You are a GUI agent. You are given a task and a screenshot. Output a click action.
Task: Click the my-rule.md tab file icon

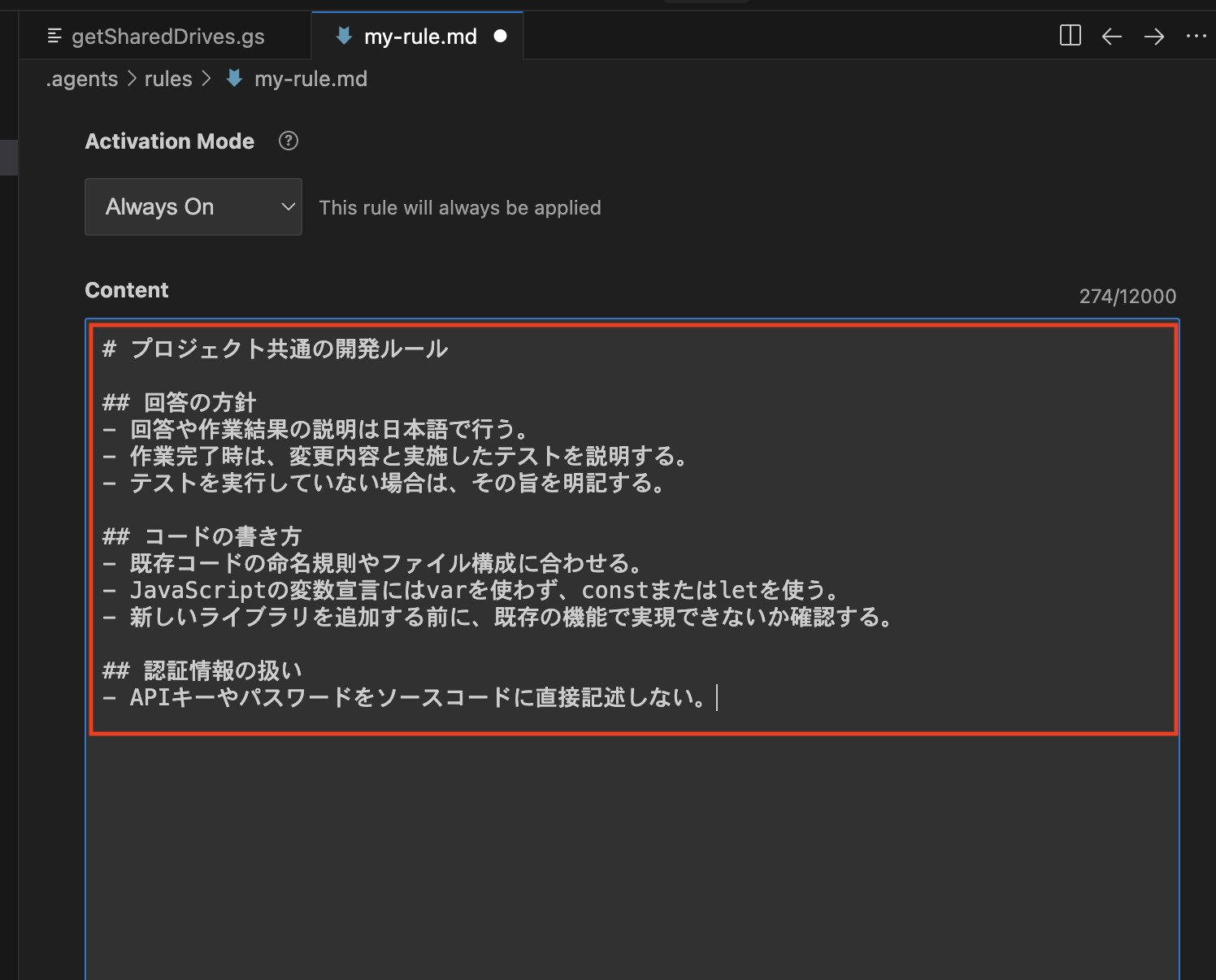pos(344,36)
